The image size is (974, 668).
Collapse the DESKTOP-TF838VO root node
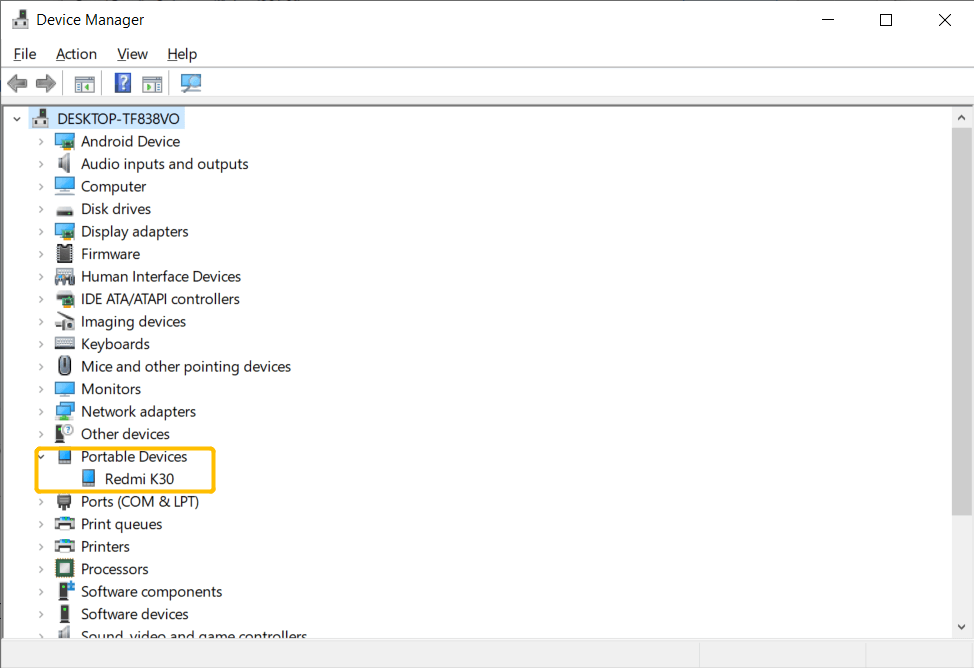pyautogui.click(x=17, y=119)
